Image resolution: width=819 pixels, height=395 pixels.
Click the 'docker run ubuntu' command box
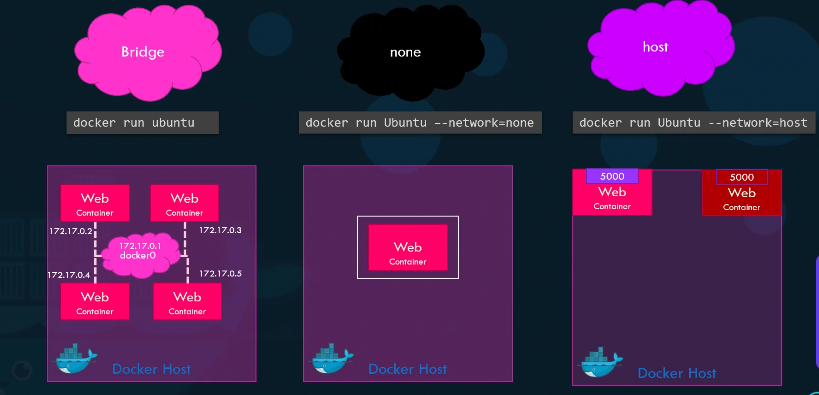tap(142, 123)
